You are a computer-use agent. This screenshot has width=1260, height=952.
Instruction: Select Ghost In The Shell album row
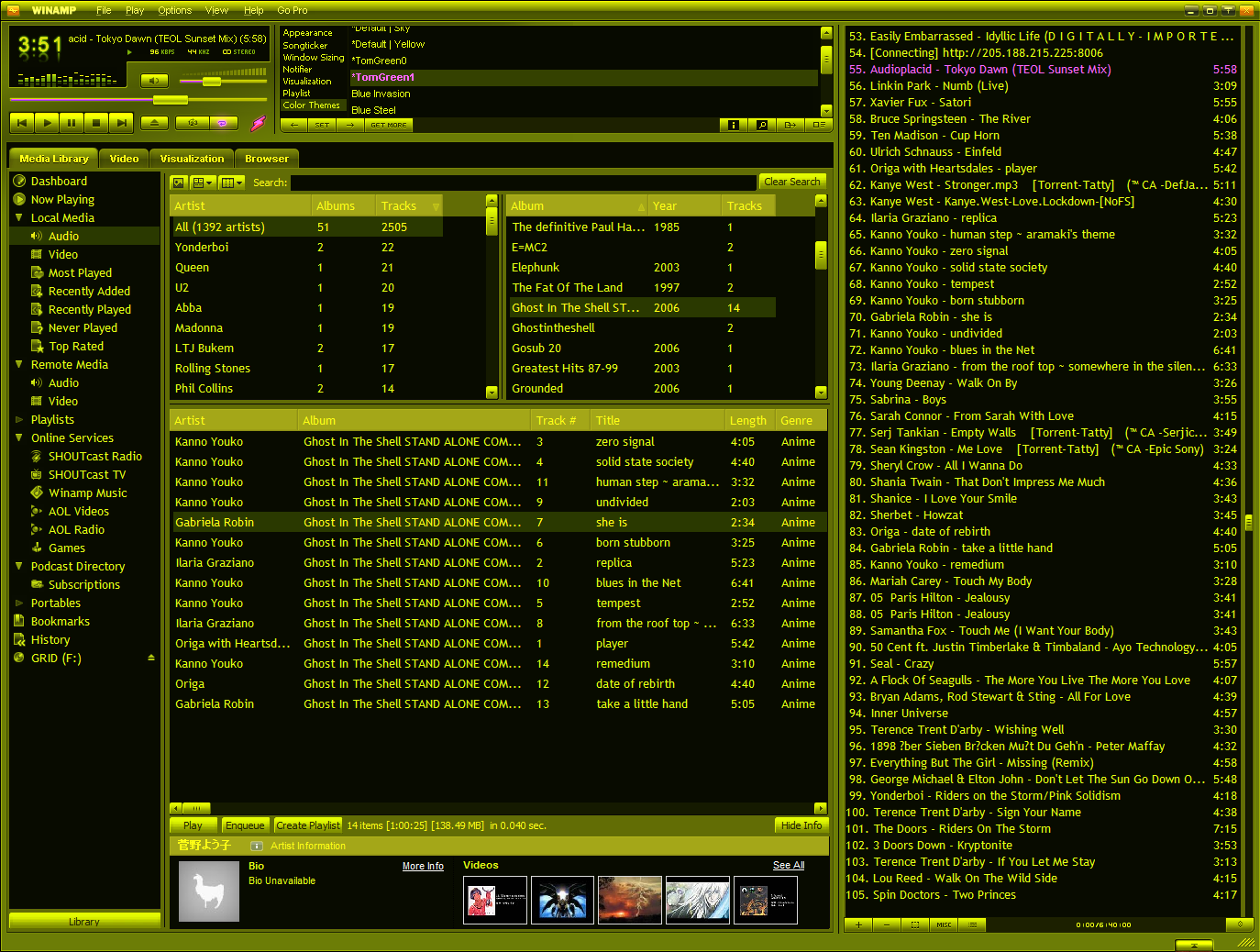point(642,308)
